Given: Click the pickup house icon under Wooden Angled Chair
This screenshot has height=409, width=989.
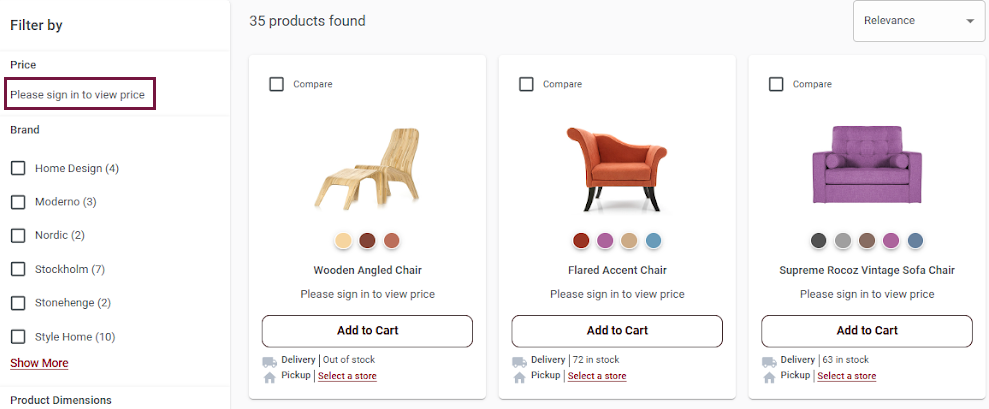Looking at the screenshot, I should [269, 377].
